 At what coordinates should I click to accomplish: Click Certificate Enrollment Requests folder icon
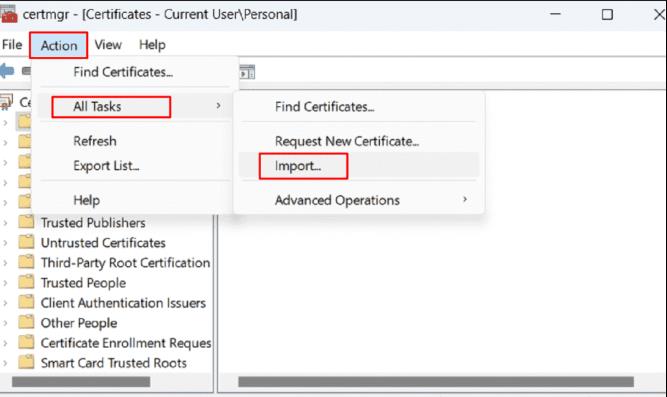point(26,342)
